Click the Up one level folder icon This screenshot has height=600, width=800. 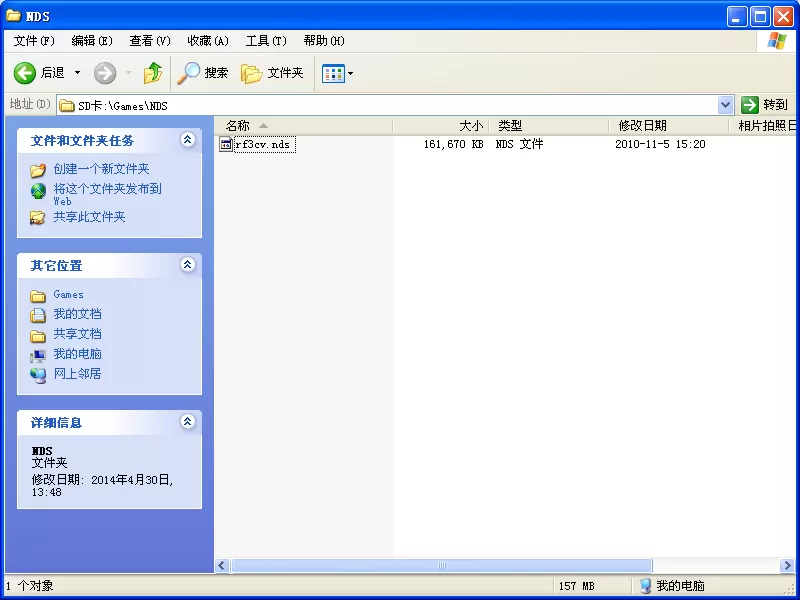click(153, 73)
